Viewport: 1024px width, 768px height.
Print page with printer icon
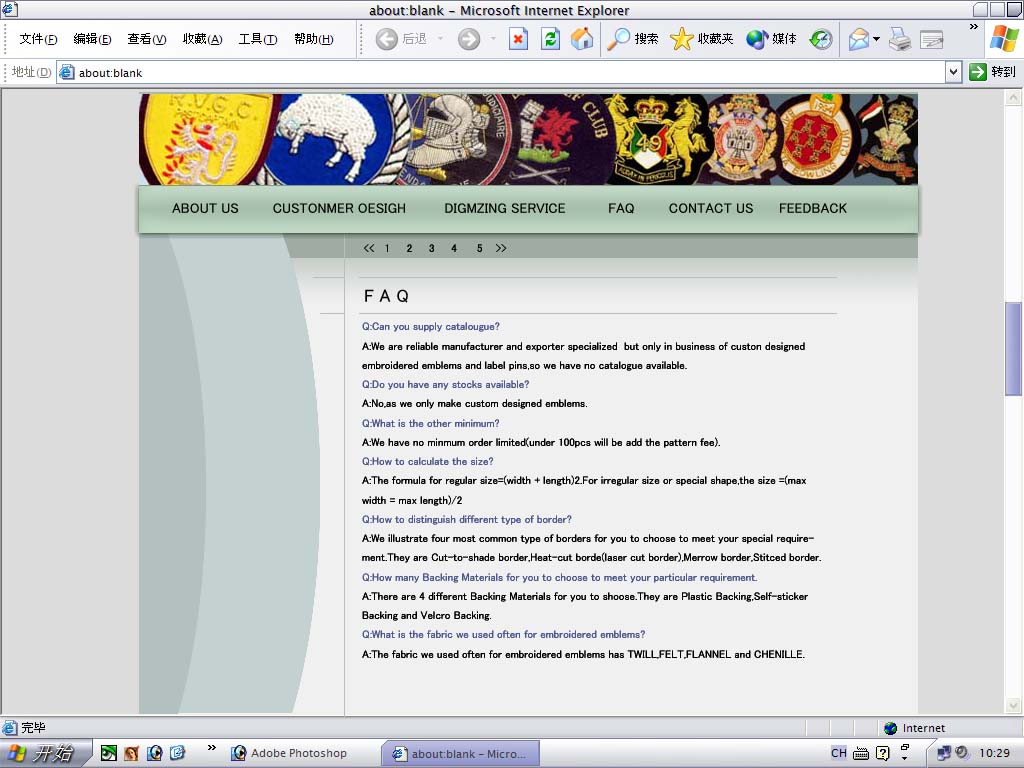point(900,39)
